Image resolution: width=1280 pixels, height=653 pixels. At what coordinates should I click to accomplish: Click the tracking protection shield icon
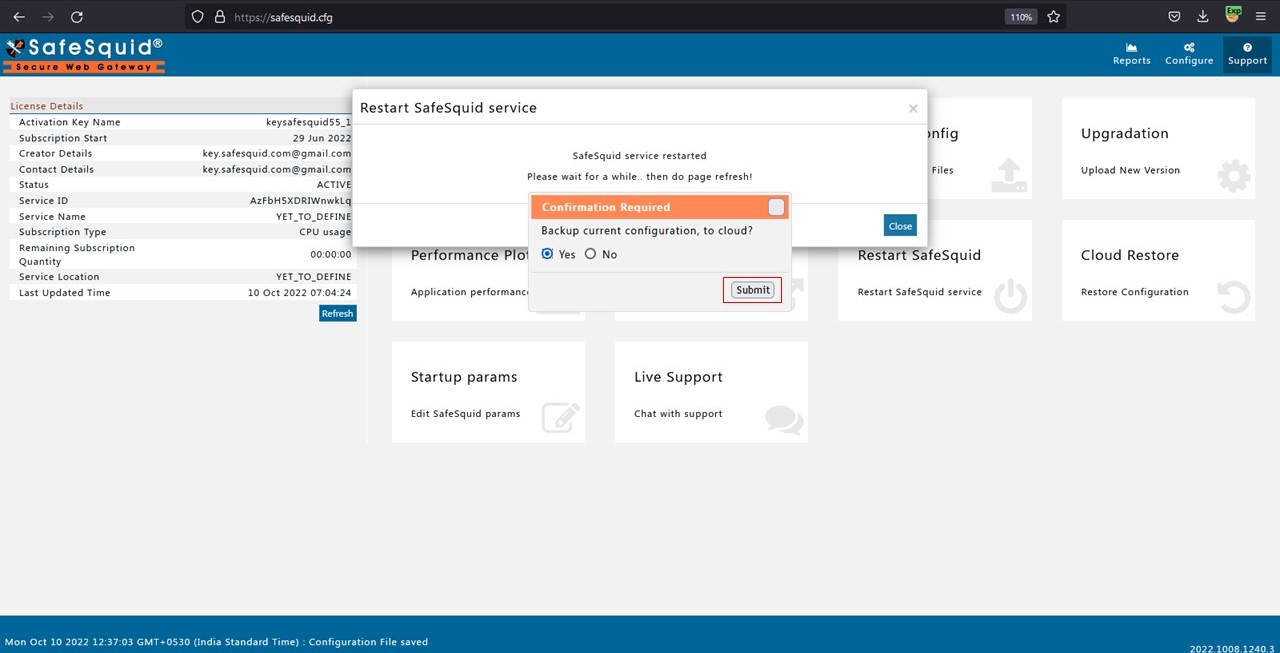point(197,17)
